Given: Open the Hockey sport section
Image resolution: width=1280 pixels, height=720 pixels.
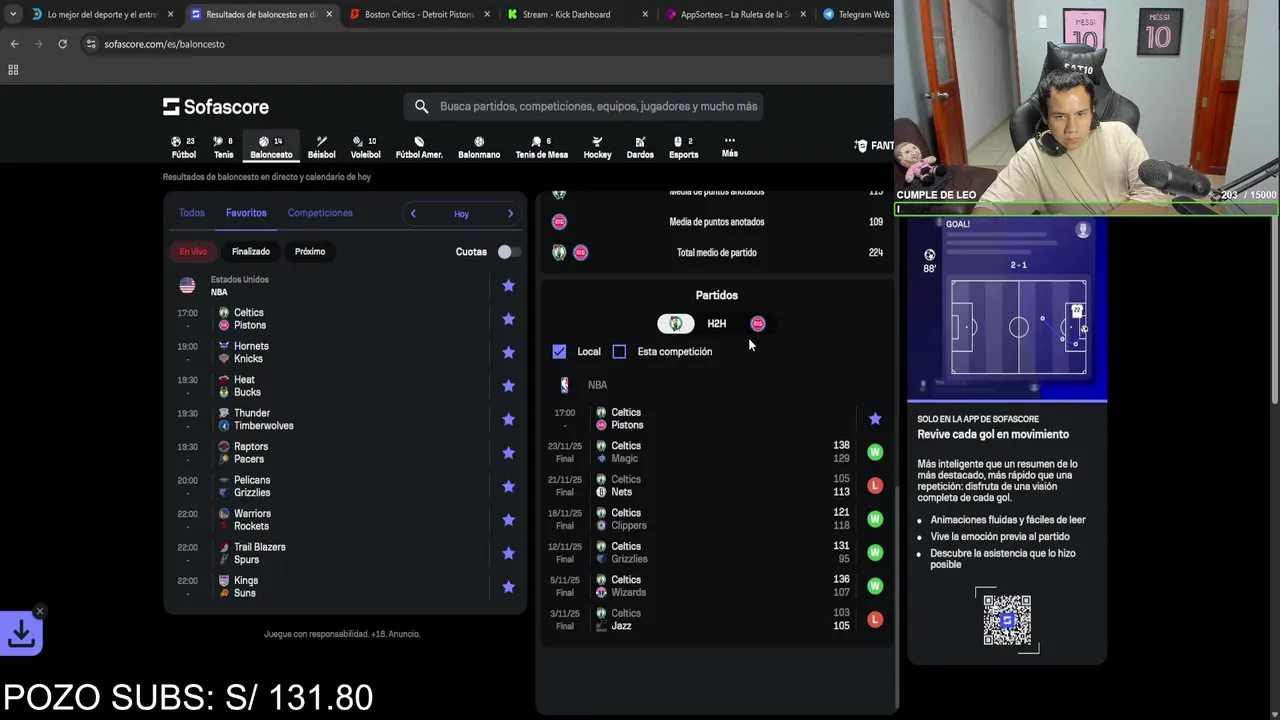Looking at the screenshot, I should tap(597, 147).
